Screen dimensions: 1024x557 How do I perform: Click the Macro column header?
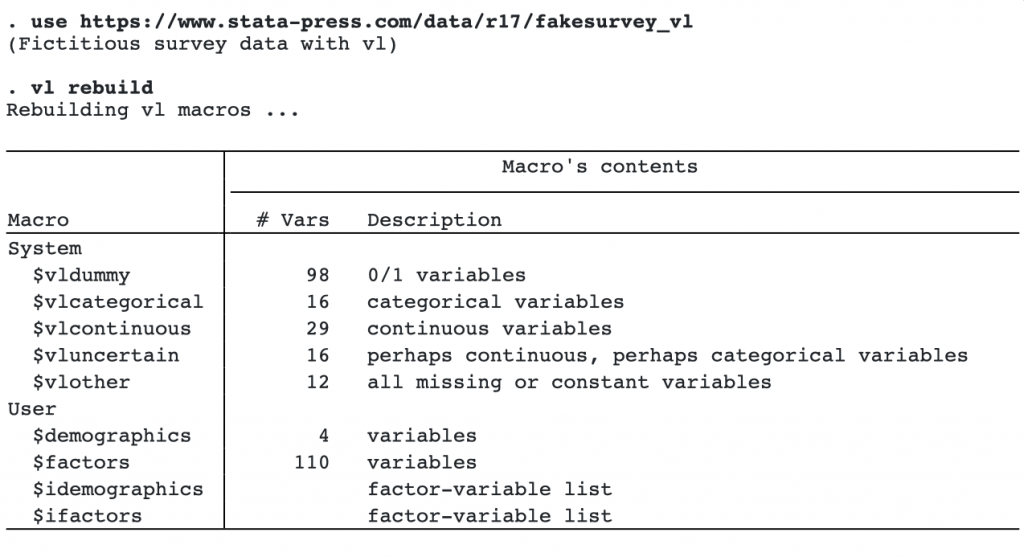point(38,220)
